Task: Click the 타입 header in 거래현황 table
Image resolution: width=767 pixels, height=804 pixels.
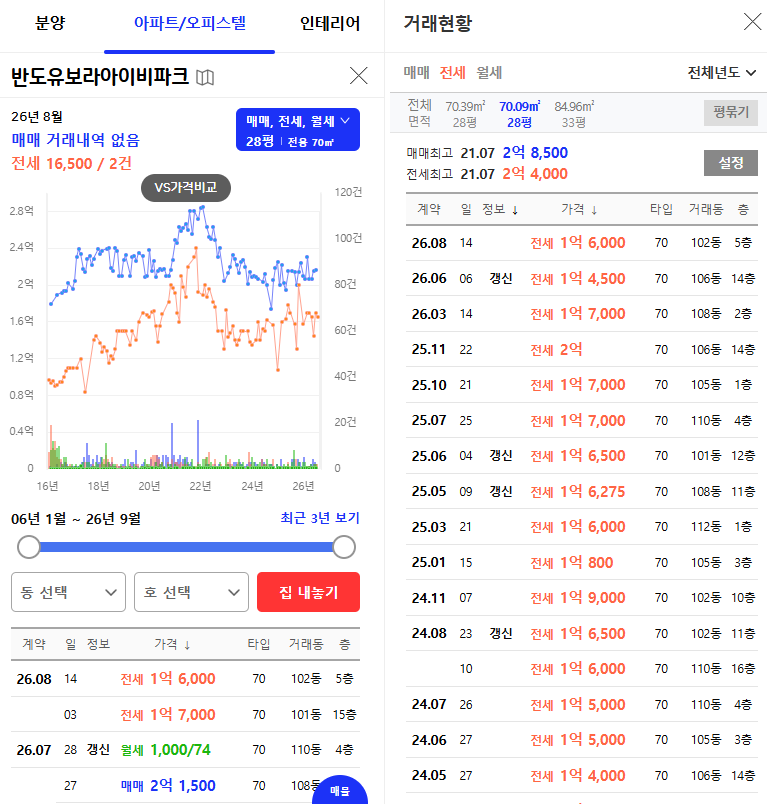Action: pyautogui.click(x=661, y=209)
